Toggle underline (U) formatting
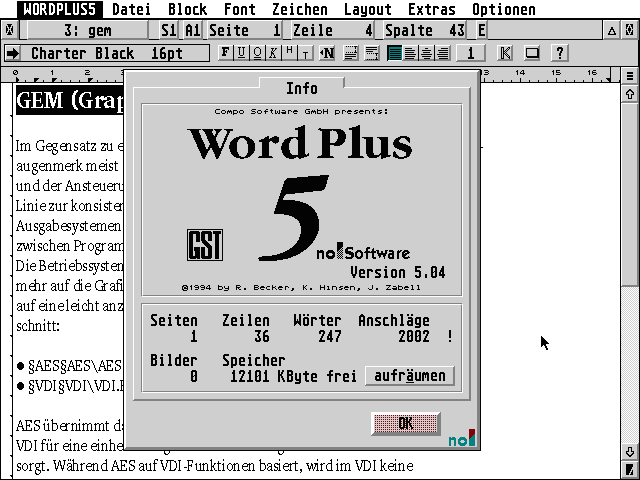640x480 pixels. point(241,53)
